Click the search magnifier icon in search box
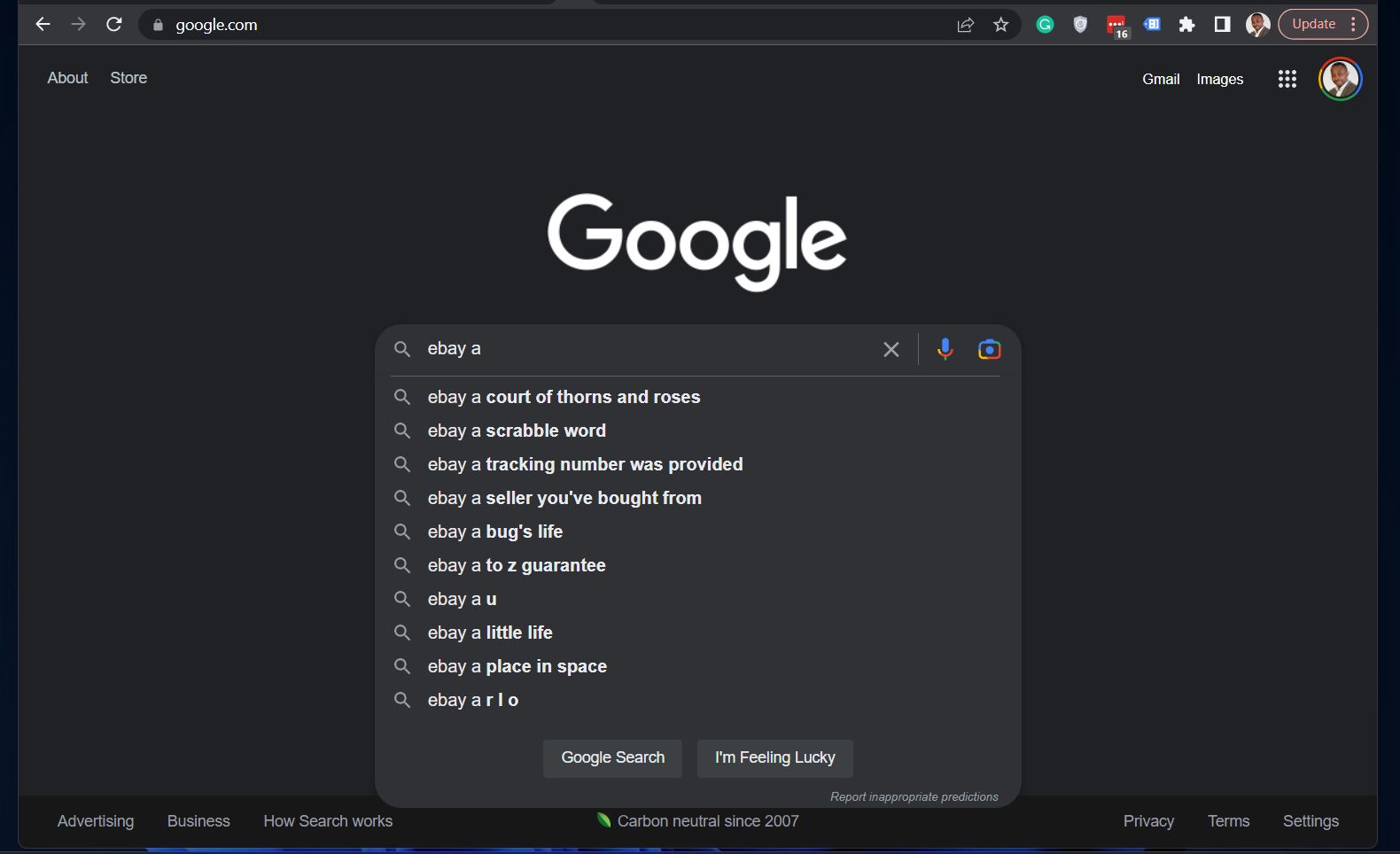The height and width of the screenshot is (854, 1400). click(402, 349)
